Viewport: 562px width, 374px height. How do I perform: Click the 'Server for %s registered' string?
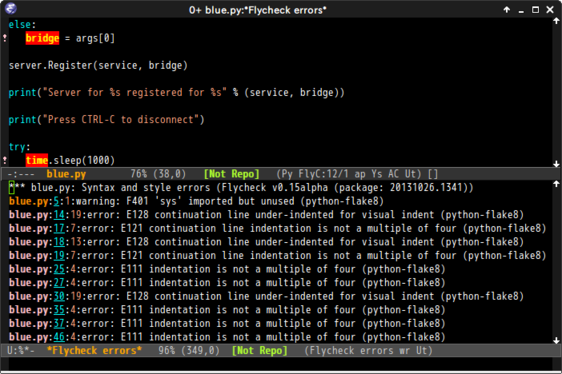pyautogui.click(x=134, y=93)
